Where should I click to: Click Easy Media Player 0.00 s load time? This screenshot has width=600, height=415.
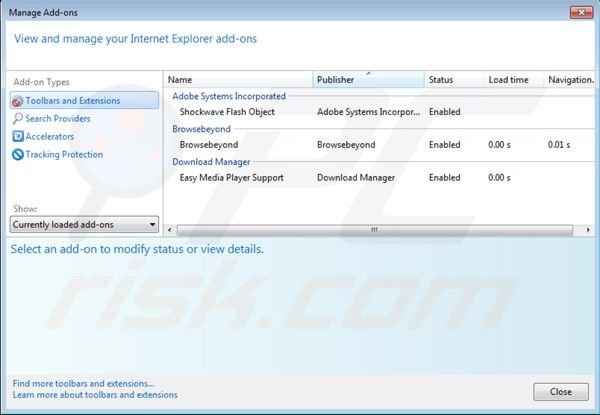(499, 177)
